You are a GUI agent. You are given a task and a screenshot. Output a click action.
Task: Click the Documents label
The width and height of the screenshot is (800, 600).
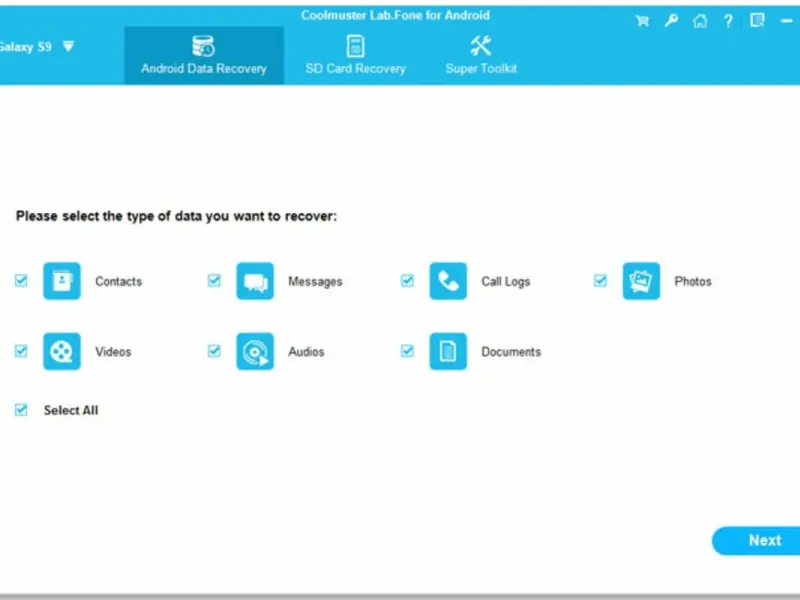(x=511, y=352)
